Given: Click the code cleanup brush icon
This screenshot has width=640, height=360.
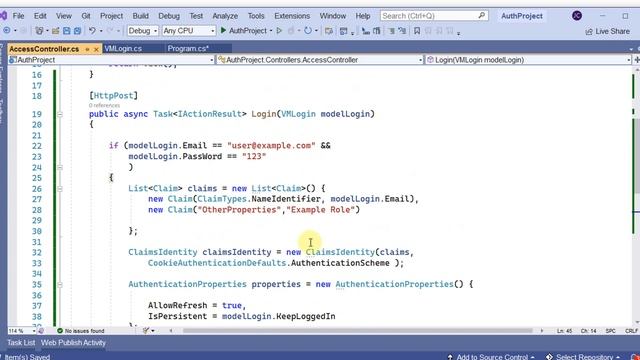Looking at the screenshot, I should click(x=146, y=331).
